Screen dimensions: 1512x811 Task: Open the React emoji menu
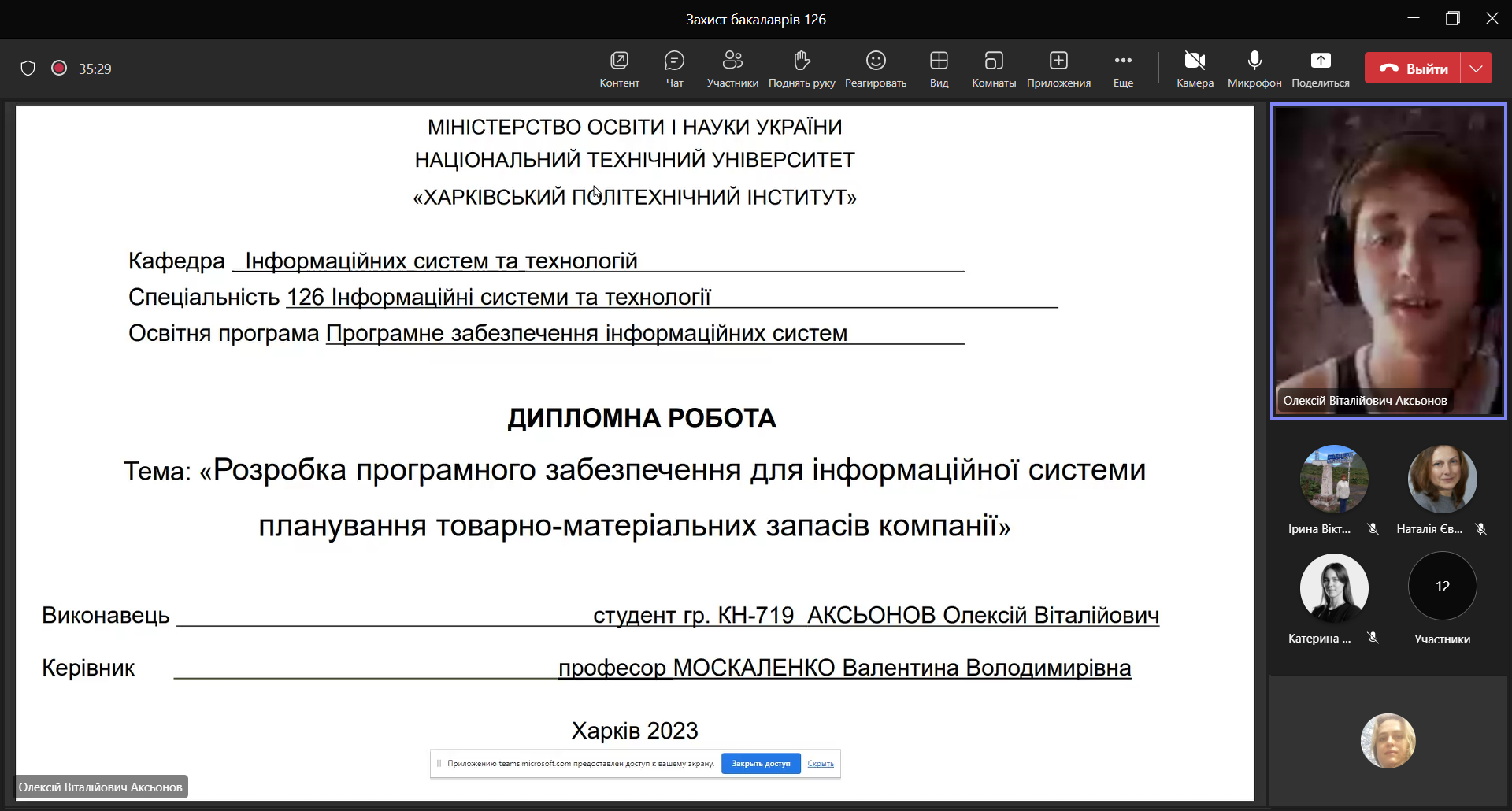pyautogui.click(x=875, y=69)
